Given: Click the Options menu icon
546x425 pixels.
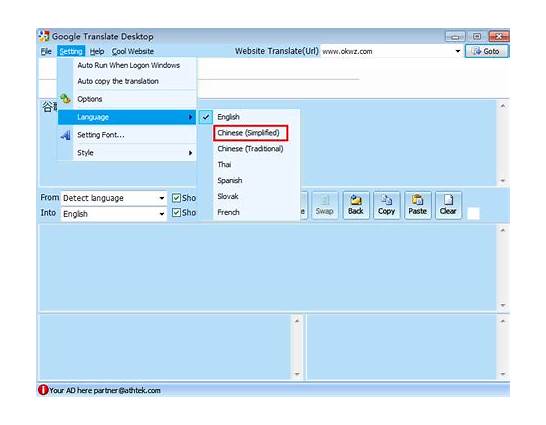Looking at the screenshot, I should tap(65, 99).
